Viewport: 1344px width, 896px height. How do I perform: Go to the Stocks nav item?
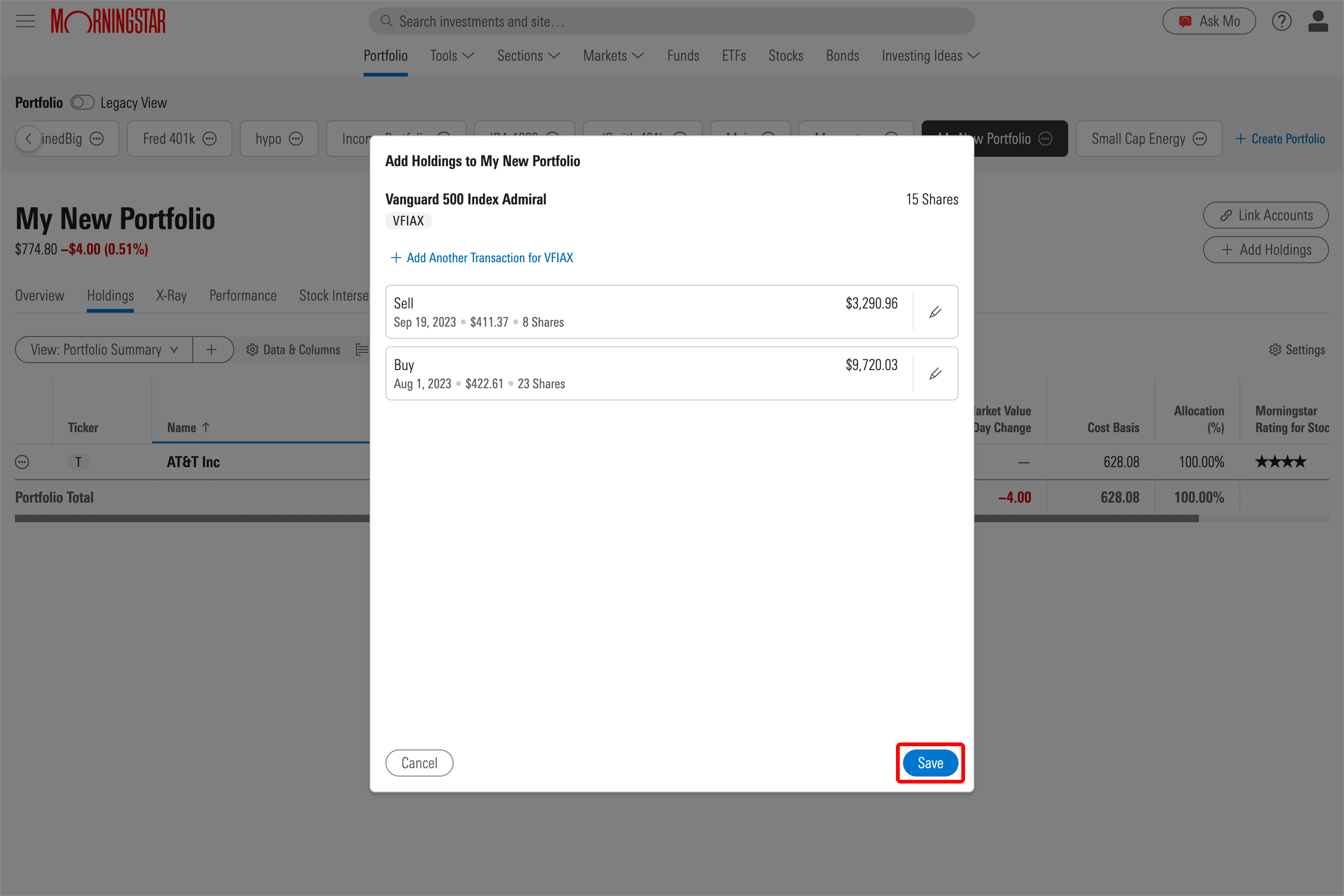coord(786,56)
